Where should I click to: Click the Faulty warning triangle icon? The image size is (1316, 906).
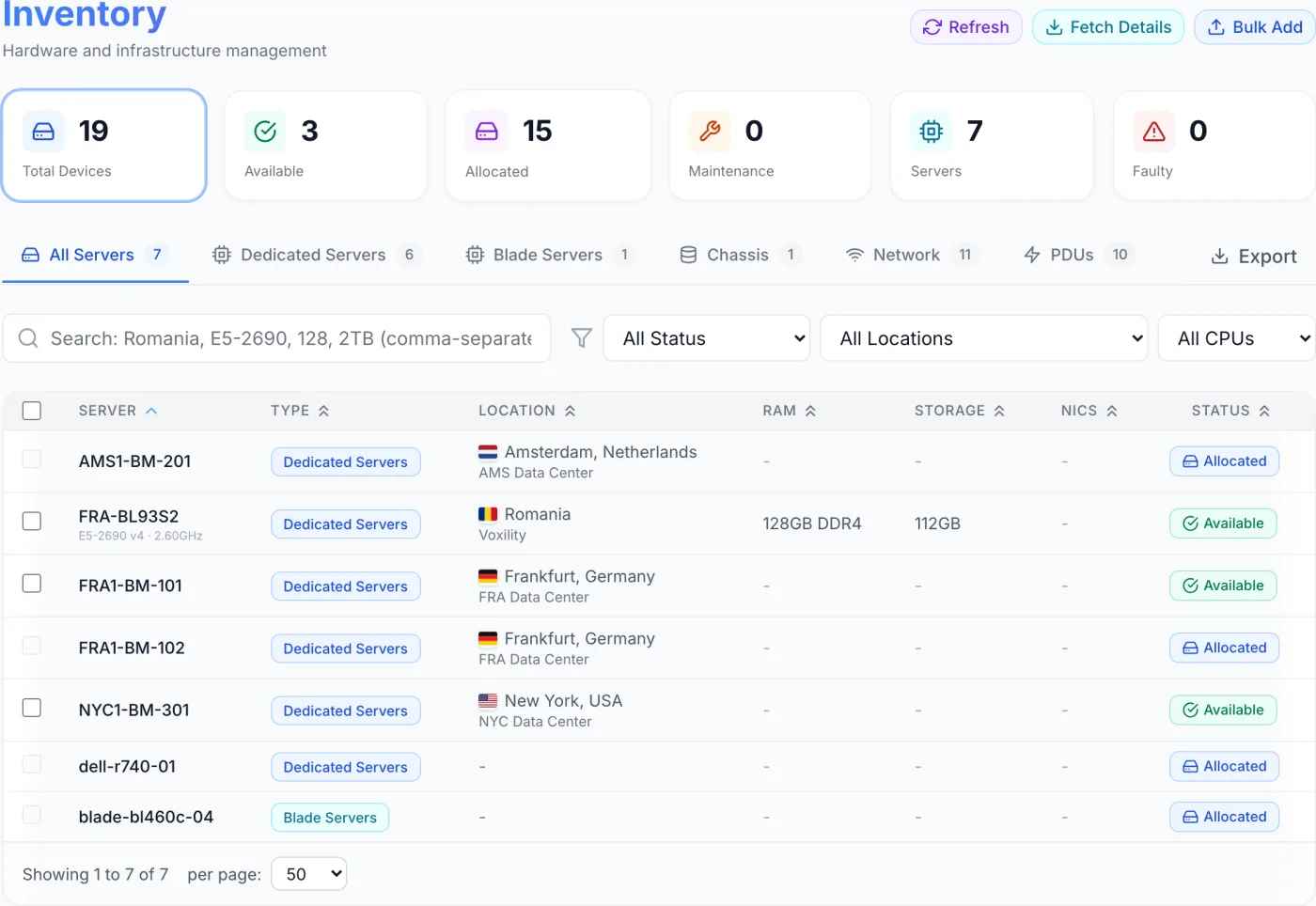pyautogui.click(x=1153, y=132)
